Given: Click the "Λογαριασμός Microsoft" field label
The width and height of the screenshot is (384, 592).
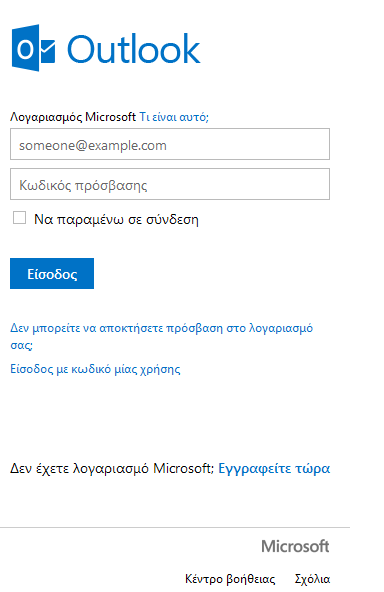Looking at the screenshot, I should point(72,117).
